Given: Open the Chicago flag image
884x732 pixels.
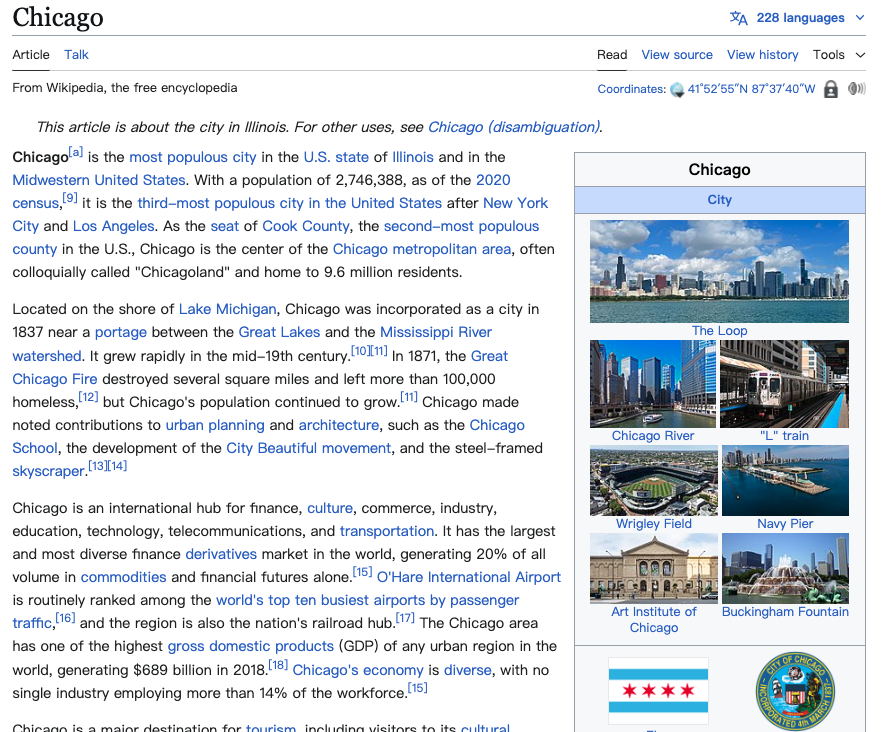Looking at the screenshot, I should (x=658, y=690).
